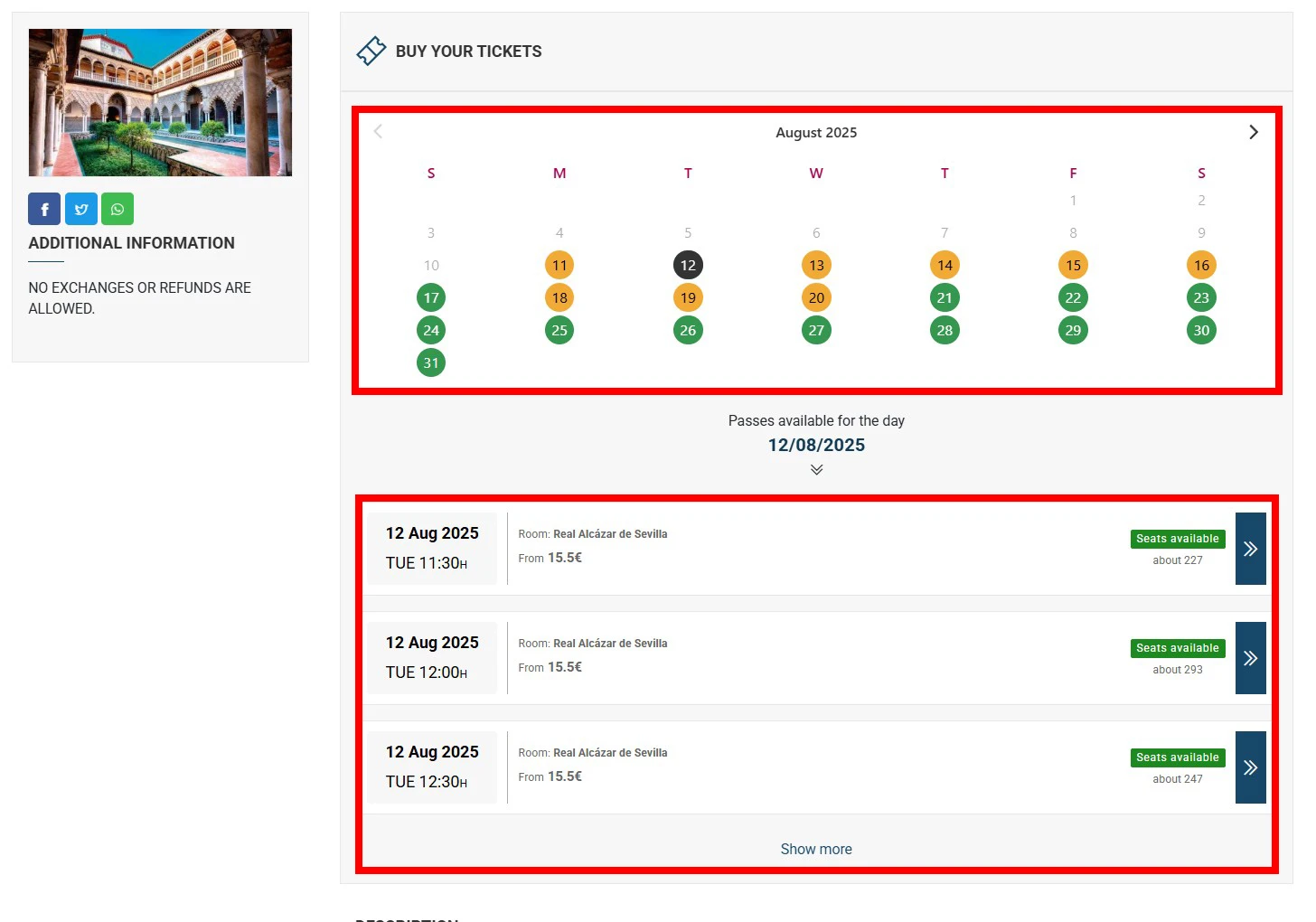This screenshot has height=922, width=1316.
Task: Open the 12:00 pass arrow button
Action: [1250, 658]
